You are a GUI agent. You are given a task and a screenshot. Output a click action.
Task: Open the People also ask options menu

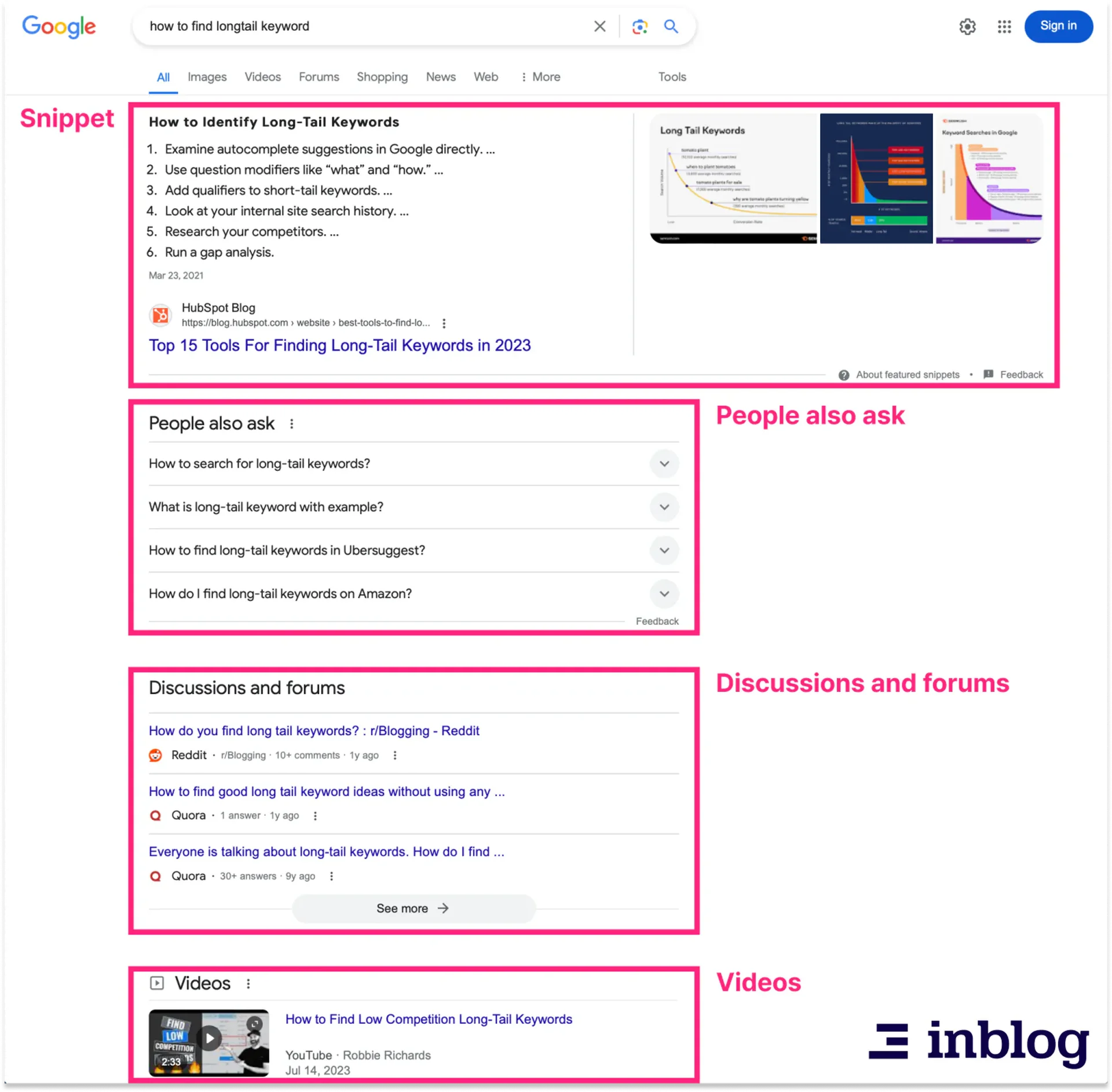click(292, 423)
